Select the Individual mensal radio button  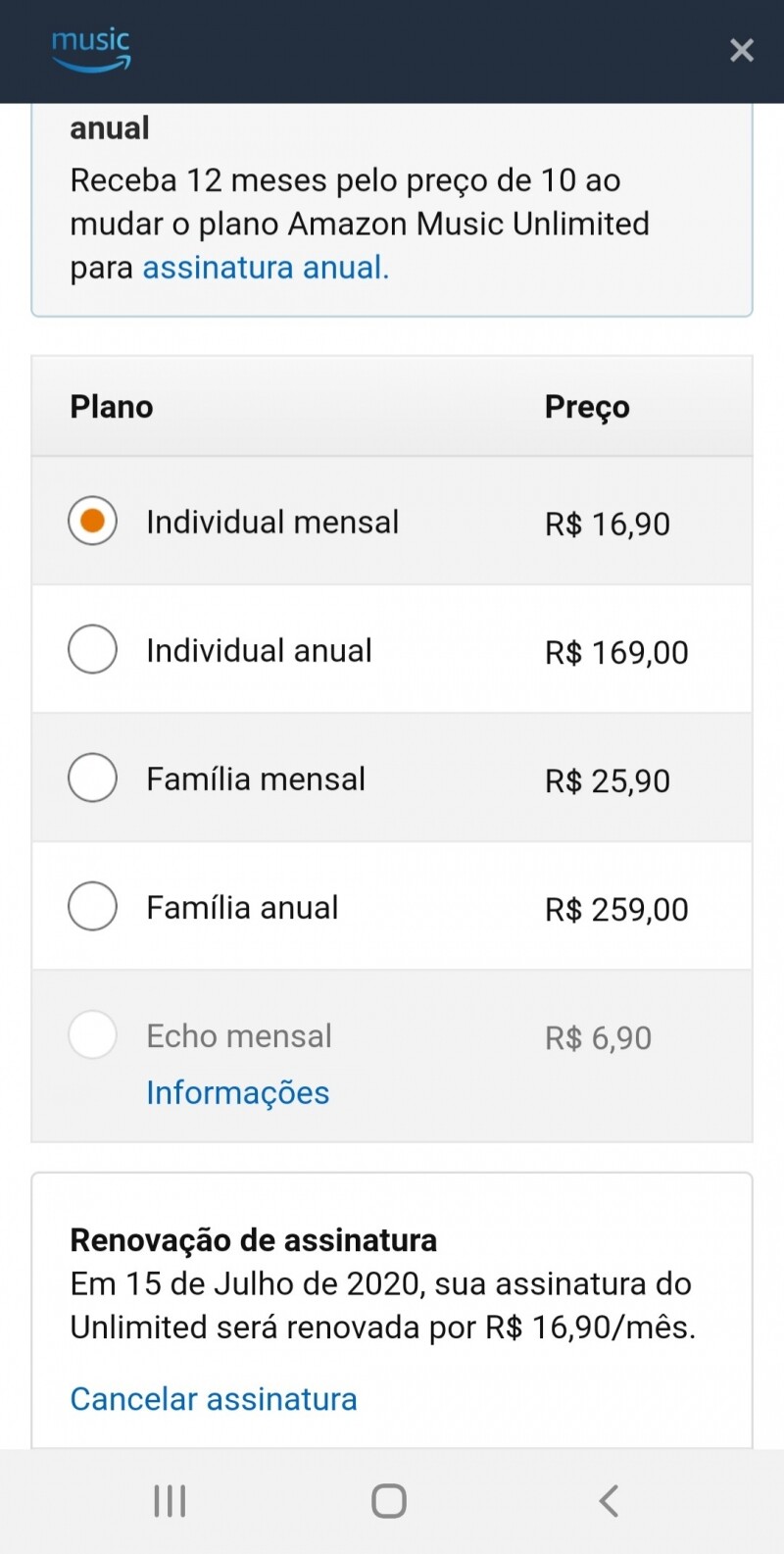click(92, 521)
